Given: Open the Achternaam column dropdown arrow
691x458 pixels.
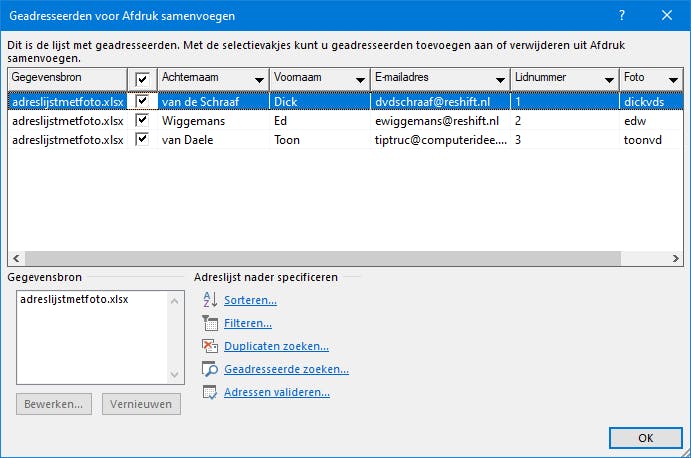Looking at the screenshot, I should click(x=258, y=79).
